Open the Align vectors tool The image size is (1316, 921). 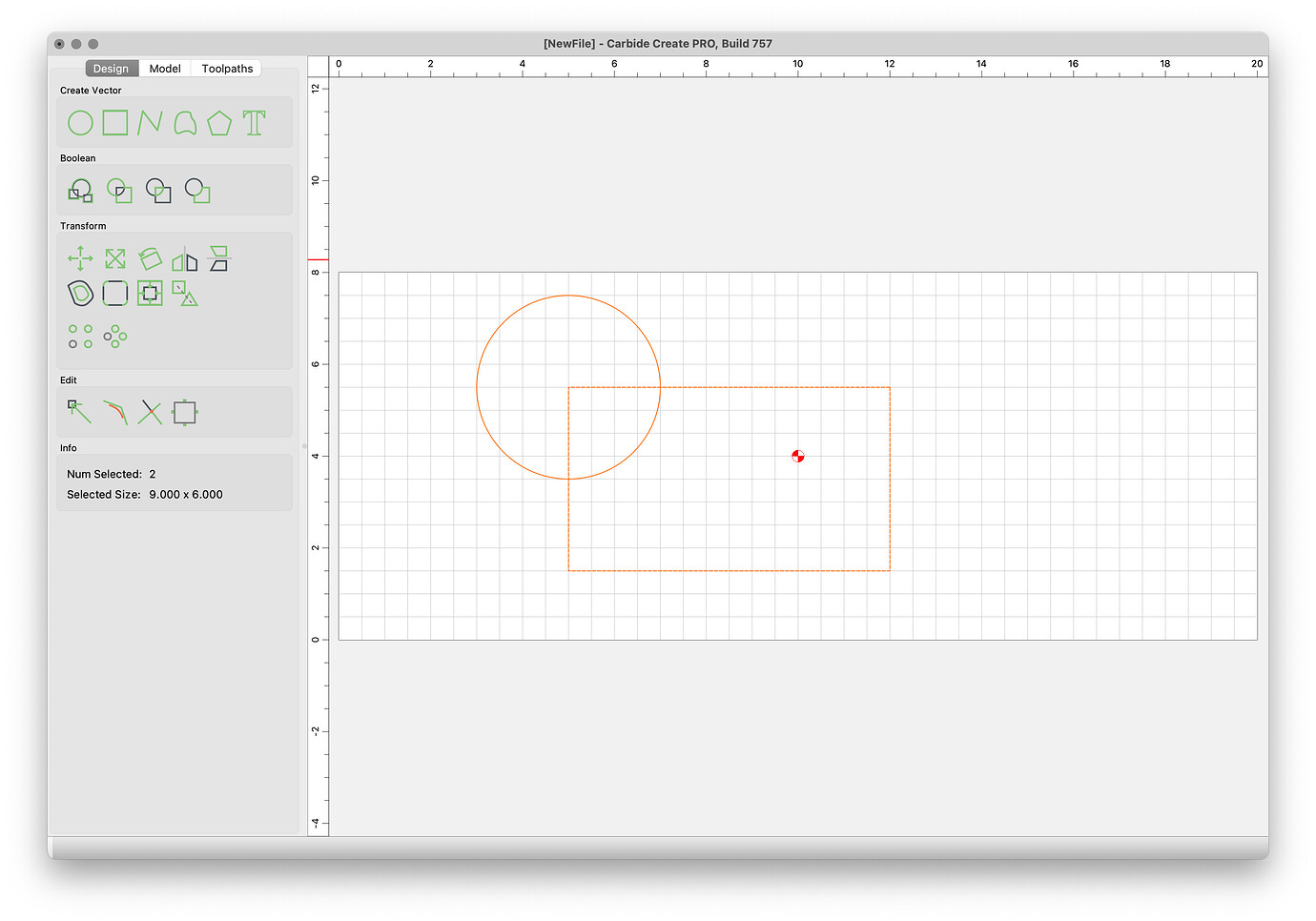click(x=150, y=293)
